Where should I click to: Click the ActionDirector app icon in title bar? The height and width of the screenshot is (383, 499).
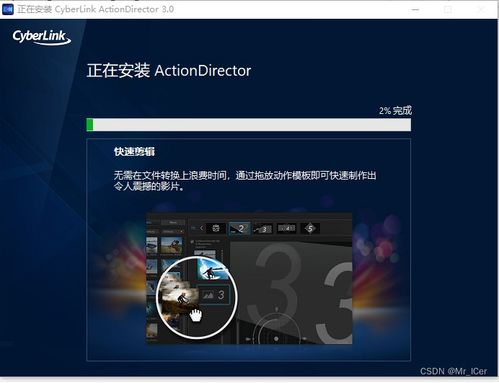(x=8, y=9)
